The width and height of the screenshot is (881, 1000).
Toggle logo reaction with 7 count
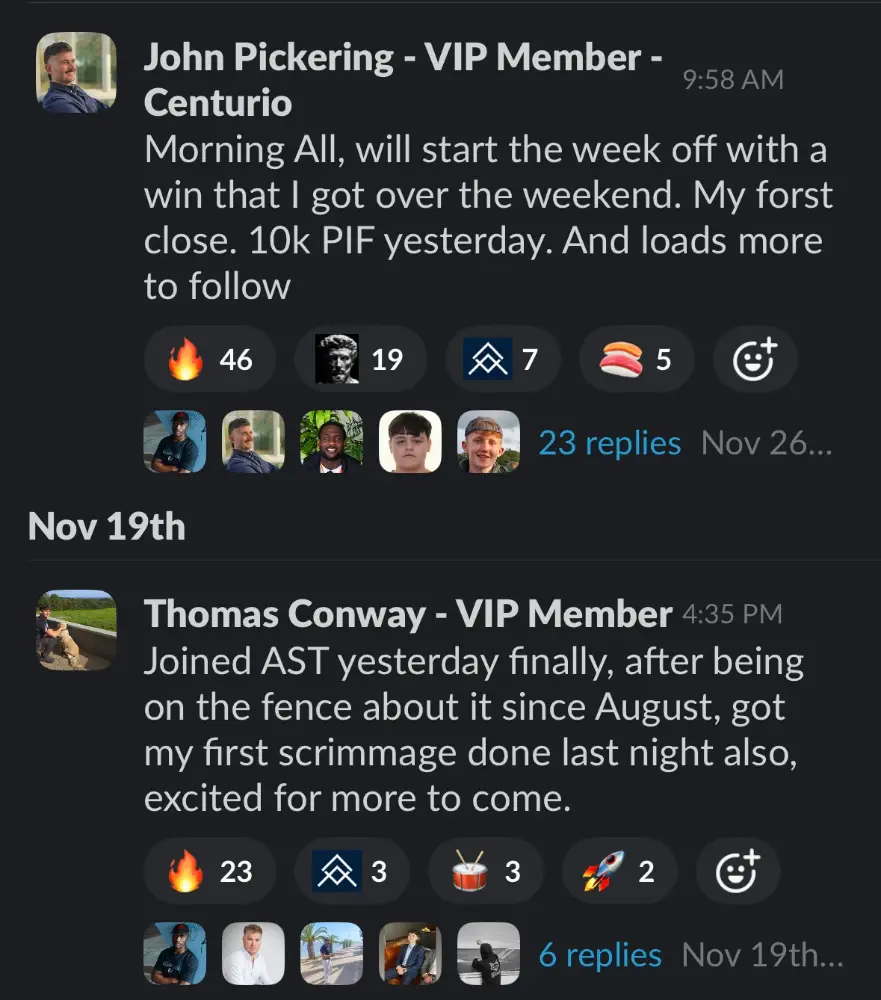tap(502, 359)
